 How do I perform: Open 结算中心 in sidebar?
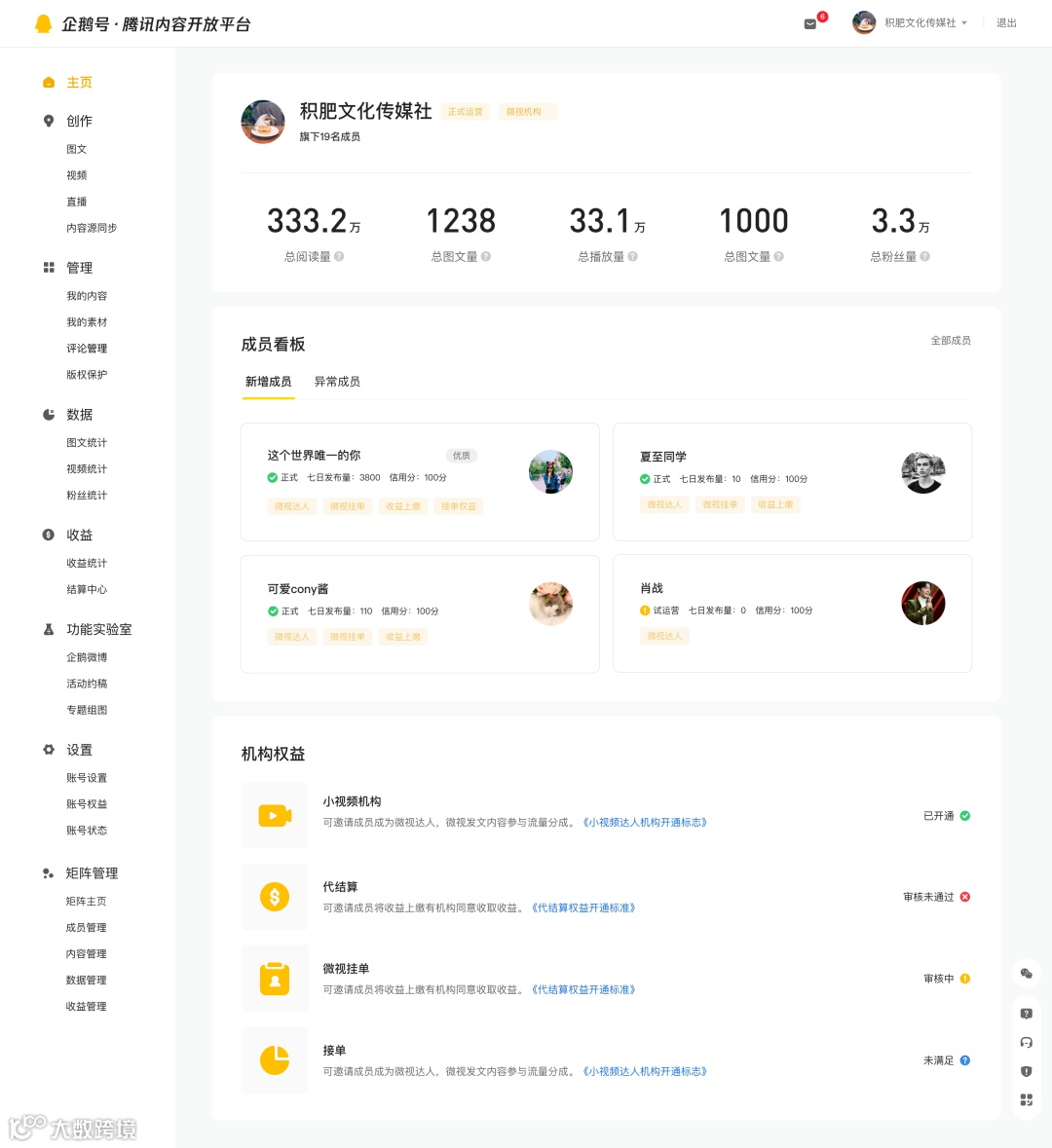(87, 589)
